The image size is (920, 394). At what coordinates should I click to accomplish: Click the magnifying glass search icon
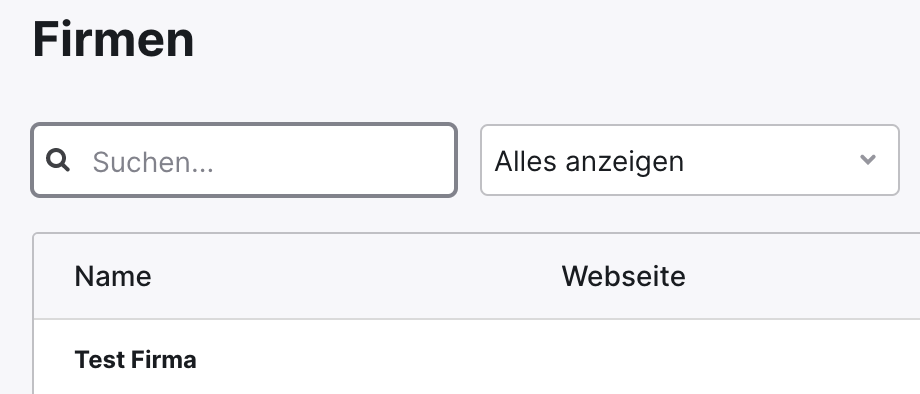tap(58, 160)
